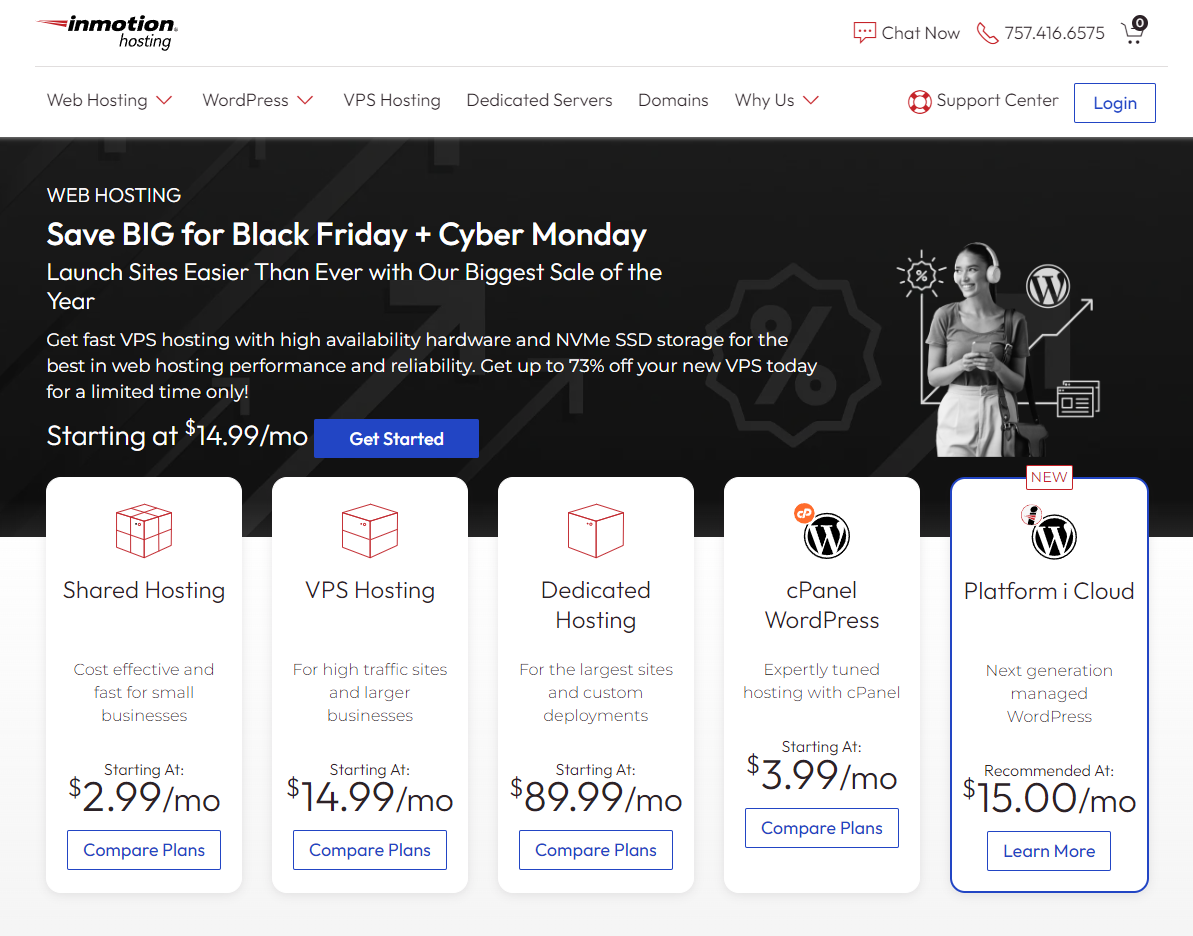Image resolution: width=1193 pixels, height=936 pixels.
Task: Click the Chat Now speech bubble icon
Action: 864,33
